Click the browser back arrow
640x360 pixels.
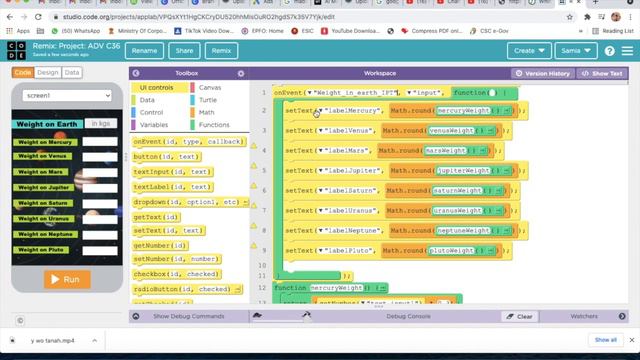(10, 17)
